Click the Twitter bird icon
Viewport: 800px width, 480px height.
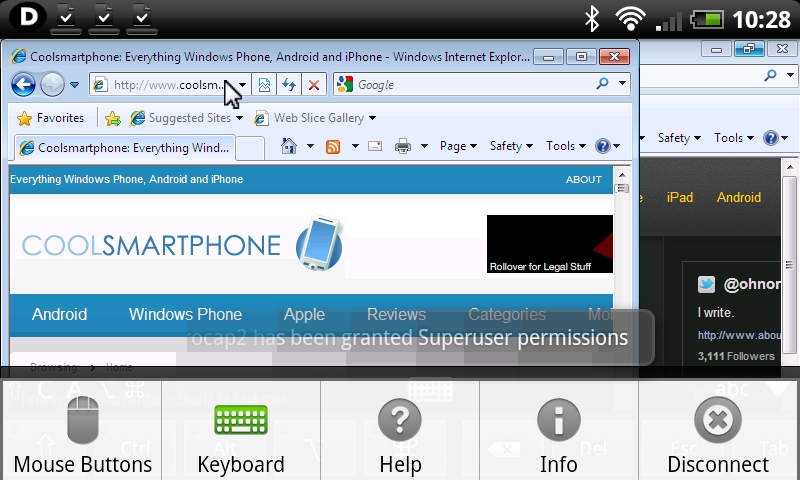coord(707,284)
